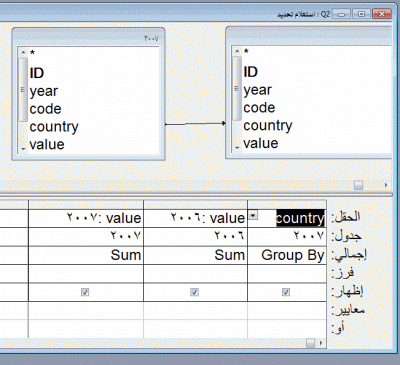Click the إظهار row label

coord(347,292)
